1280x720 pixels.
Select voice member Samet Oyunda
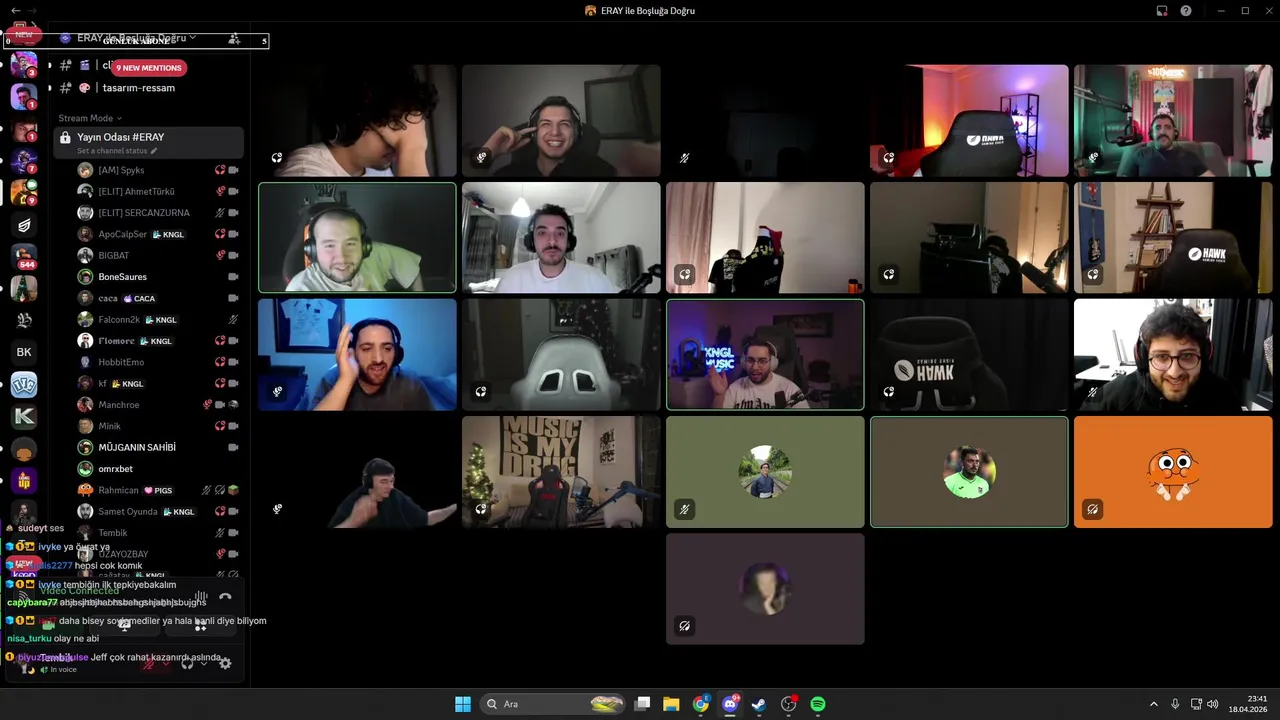point(158,512)
